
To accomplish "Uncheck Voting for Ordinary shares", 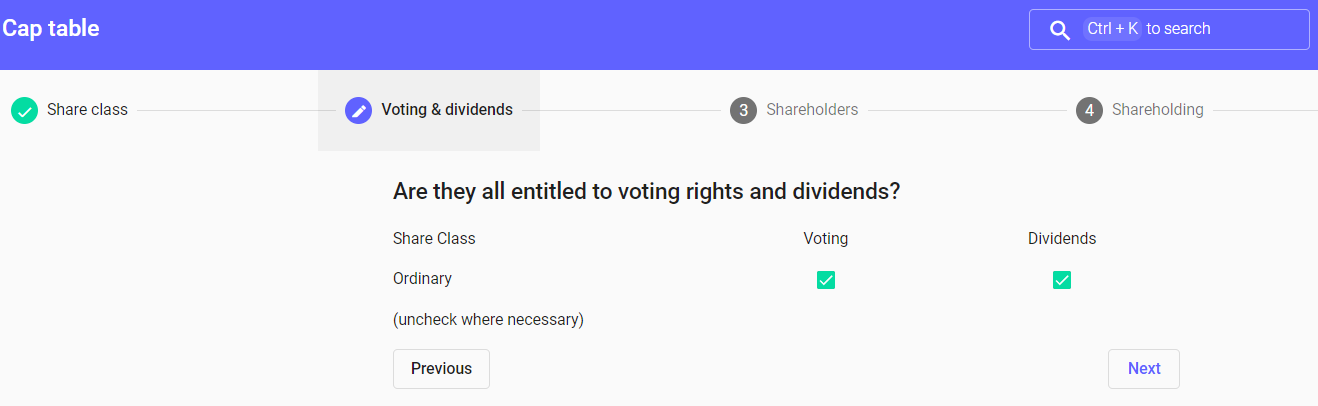I will pos(826,280).
